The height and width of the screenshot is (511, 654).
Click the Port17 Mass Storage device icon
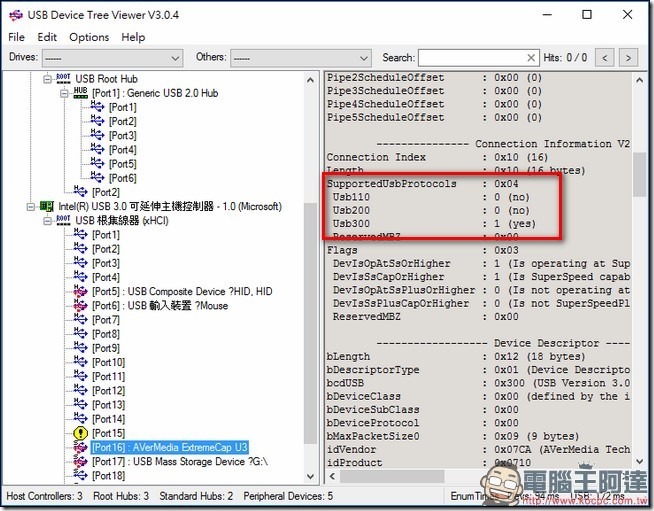click(x=80, y=461)
